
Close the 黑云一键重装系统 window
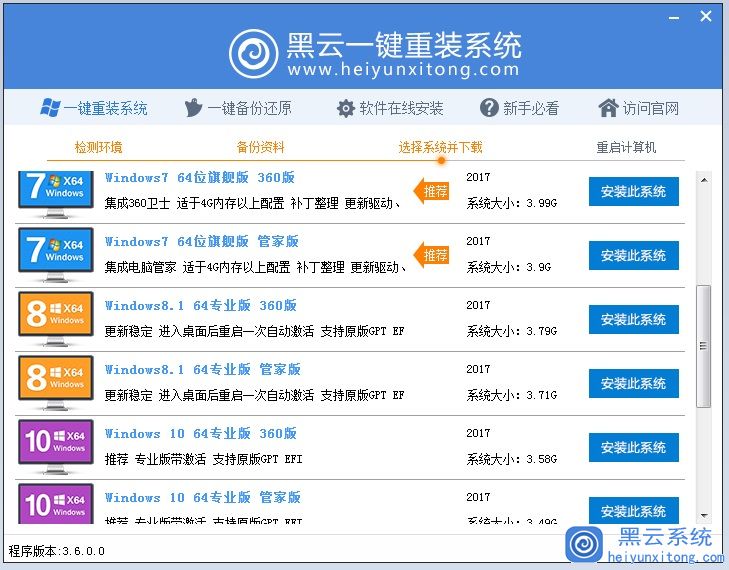706,16
